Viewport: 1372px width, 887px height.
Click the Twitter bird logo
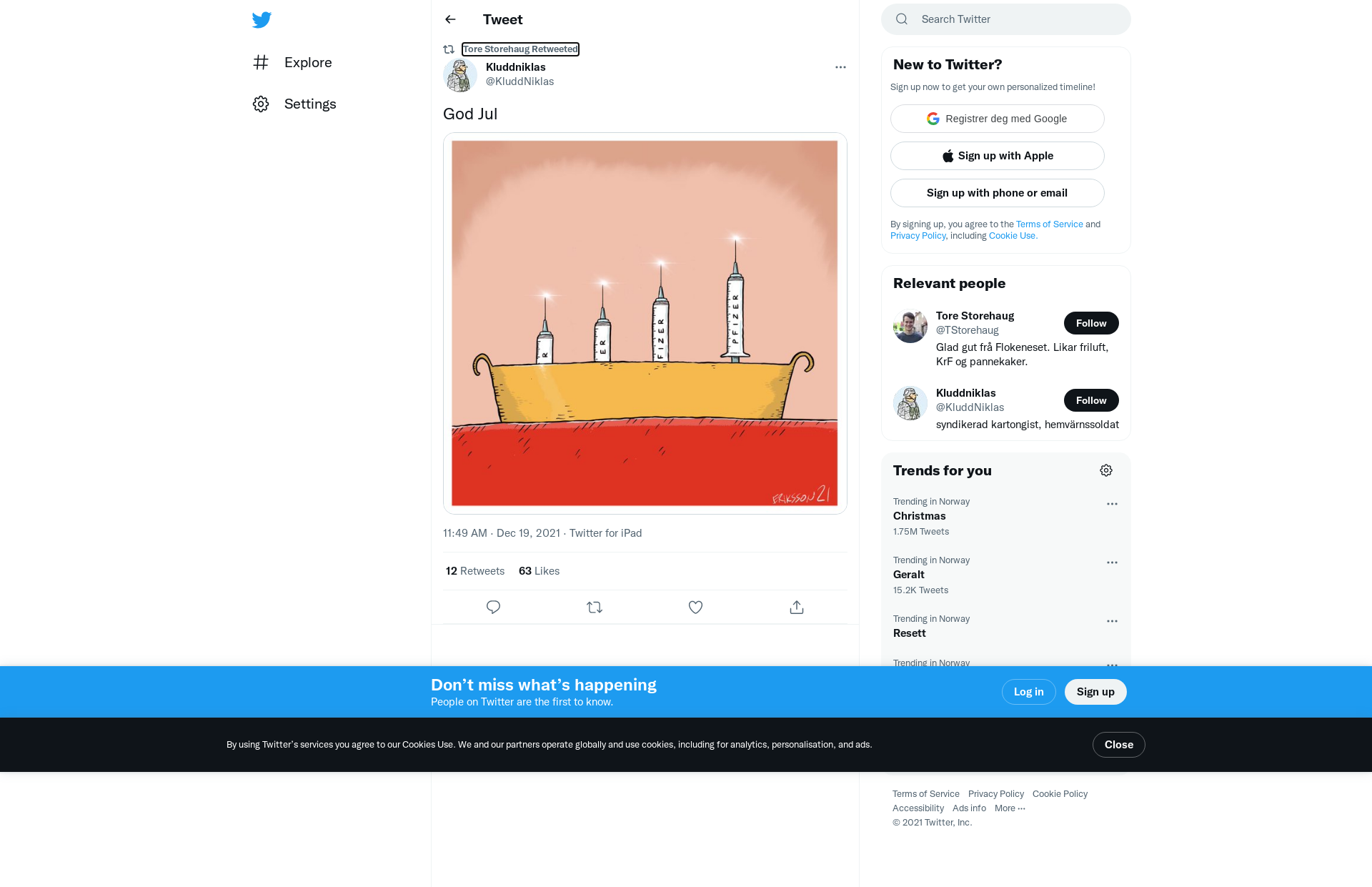[x=262, y=20]
